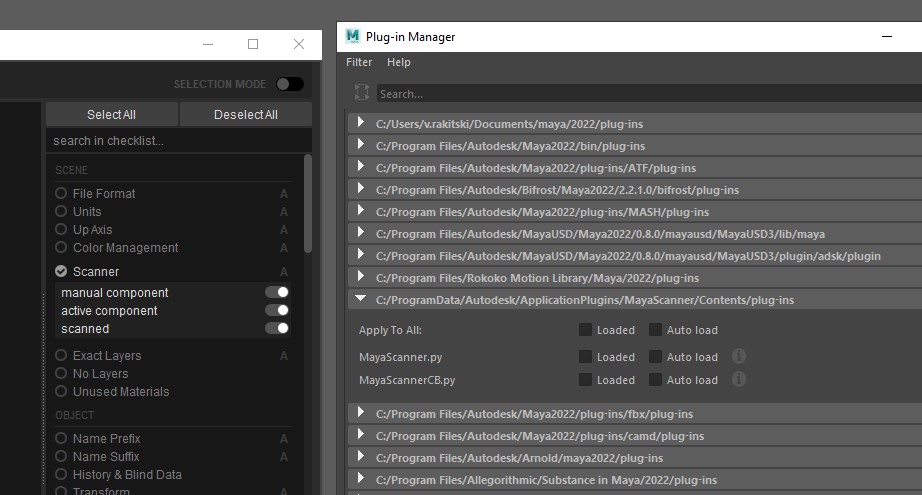Click the A marker beside File Format
The image size is (922, 495).
(x=284, y=193)
